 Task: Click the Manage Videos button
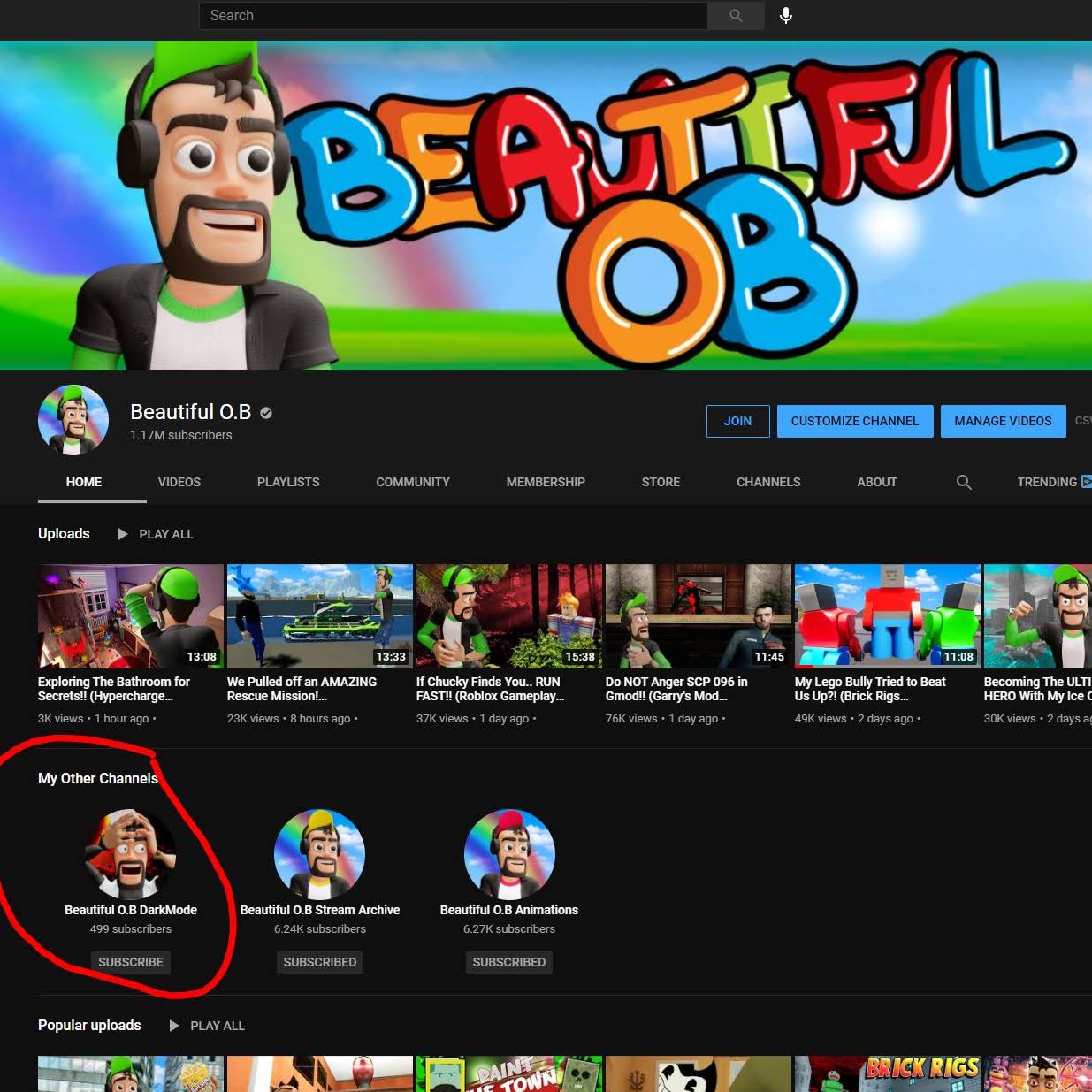[1003, 421]
